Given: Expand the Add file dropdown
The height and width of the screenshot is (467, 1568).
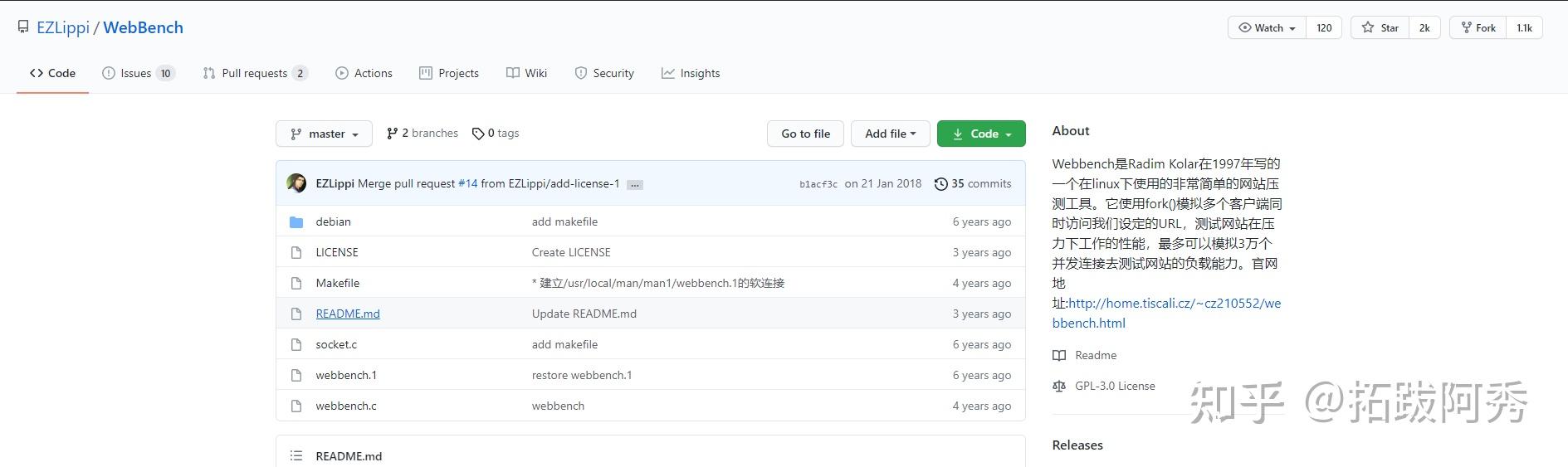Looking at the screenshot, I should point(890,134).
